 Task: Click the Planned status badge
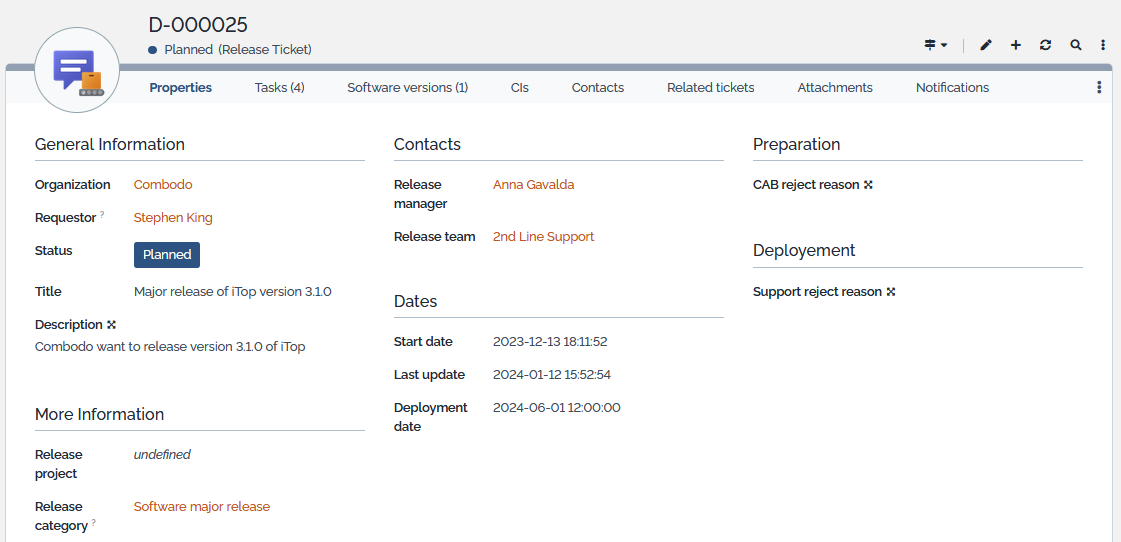tap(167, 255)
